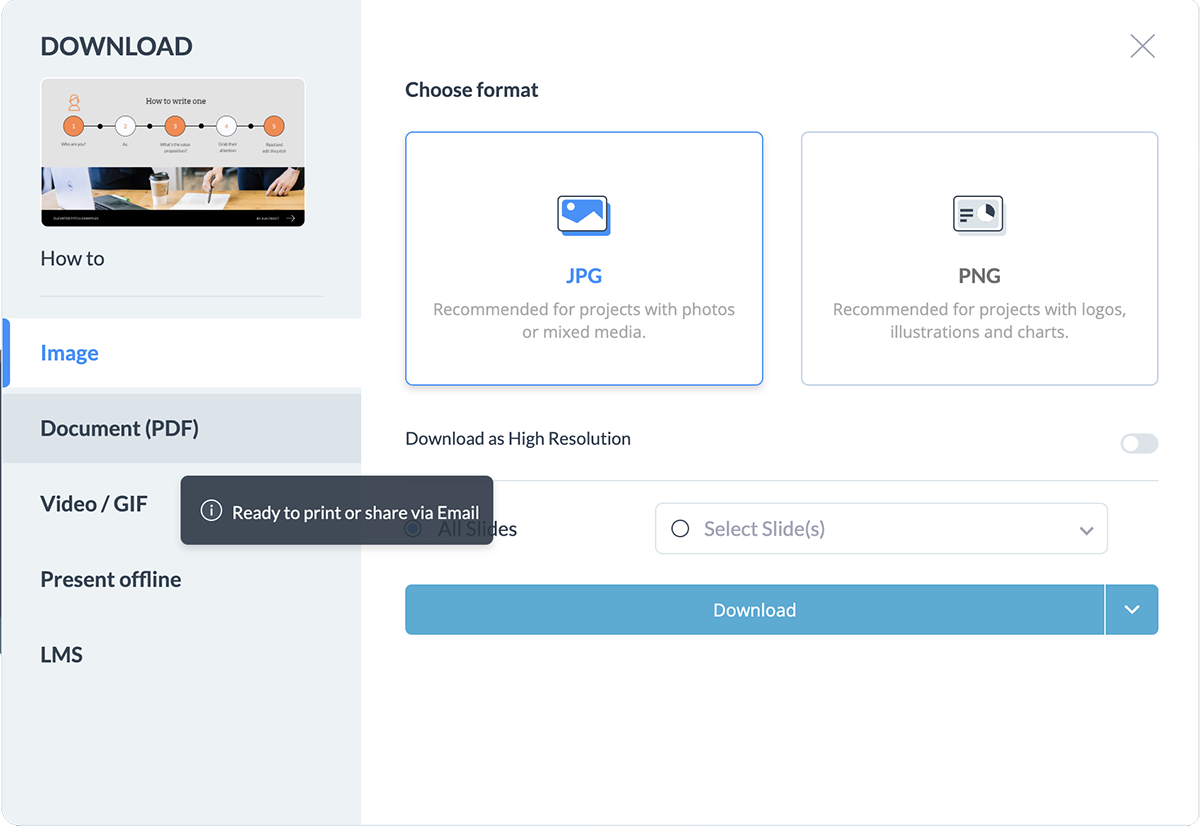Click the slide preview thumbnail
Viewport: 1200px width, 826px height.
point(172,152)
